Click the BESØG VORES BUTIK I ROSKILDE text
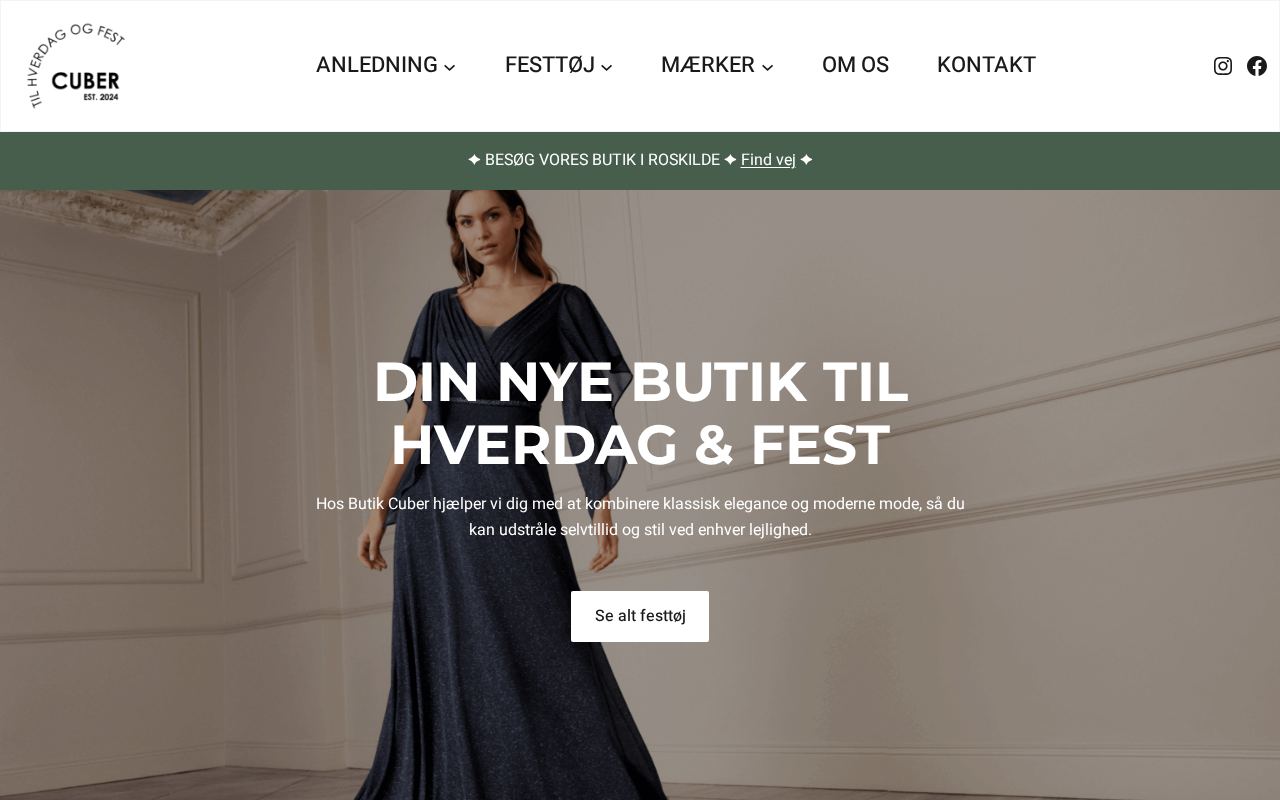Screen dimensions: 1280x800 click(x=602, y=160)
